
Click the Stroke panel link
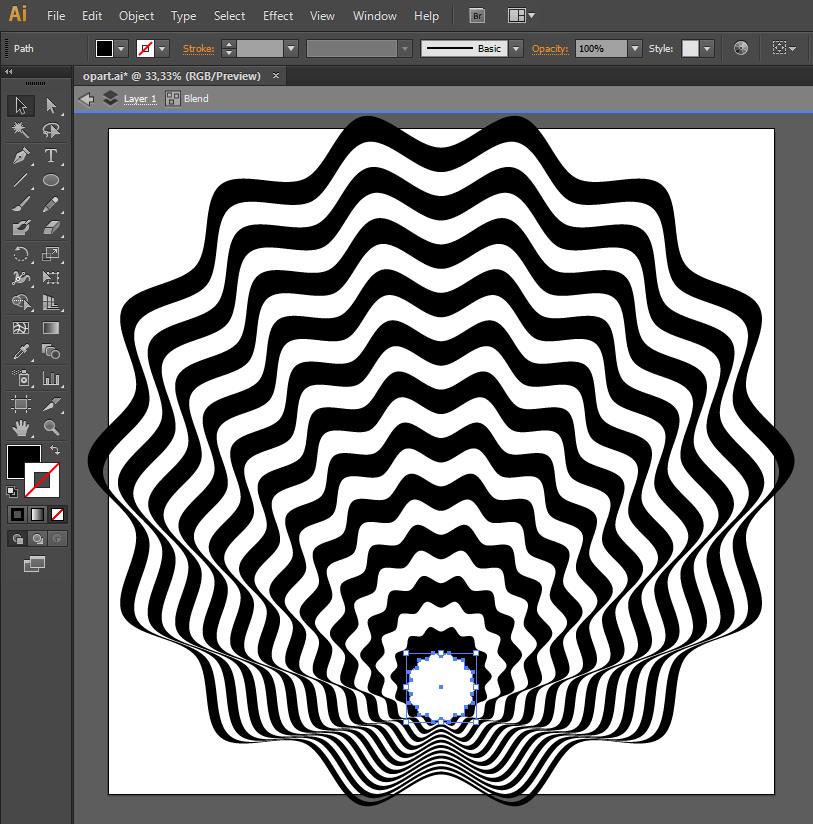pos(198,48)
